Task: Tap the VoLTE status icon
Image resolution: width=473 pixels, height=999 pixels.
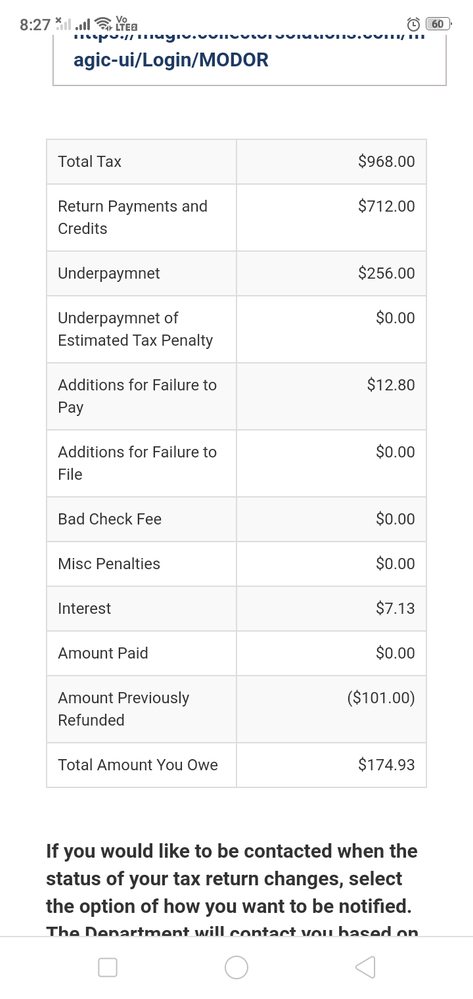Action: pos(124,24)
